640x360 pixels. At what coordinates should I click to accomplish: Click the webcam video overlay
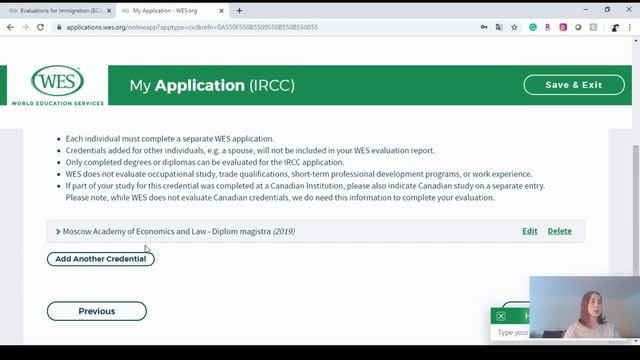(x=584, y=307)
